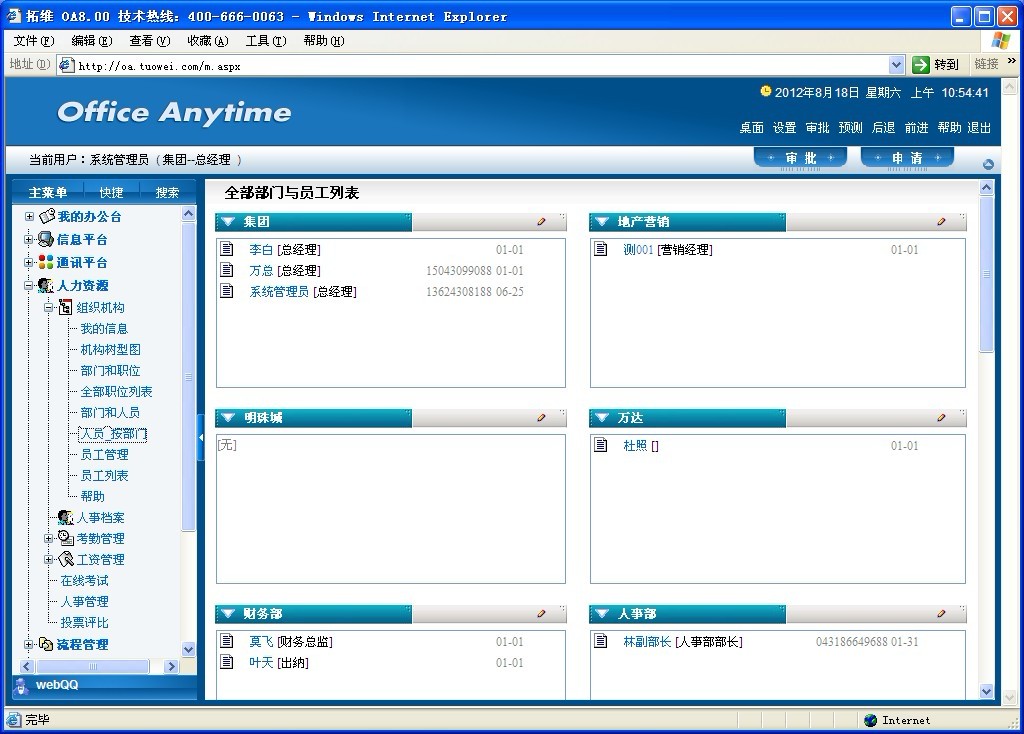Screen dimensions: 1024x734
Task: Click the 人力资源 module icon in tree
Action: [x=46, y=286]
